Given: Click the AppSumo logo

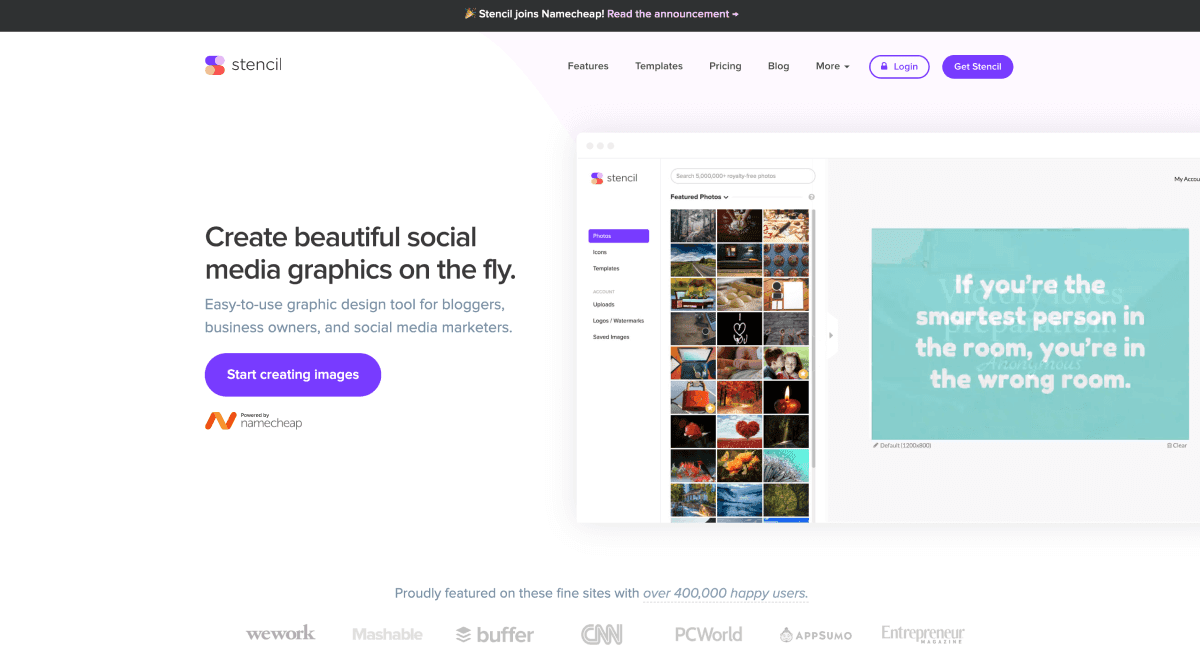Looking at the screenshot, I should tap(814, 634).
